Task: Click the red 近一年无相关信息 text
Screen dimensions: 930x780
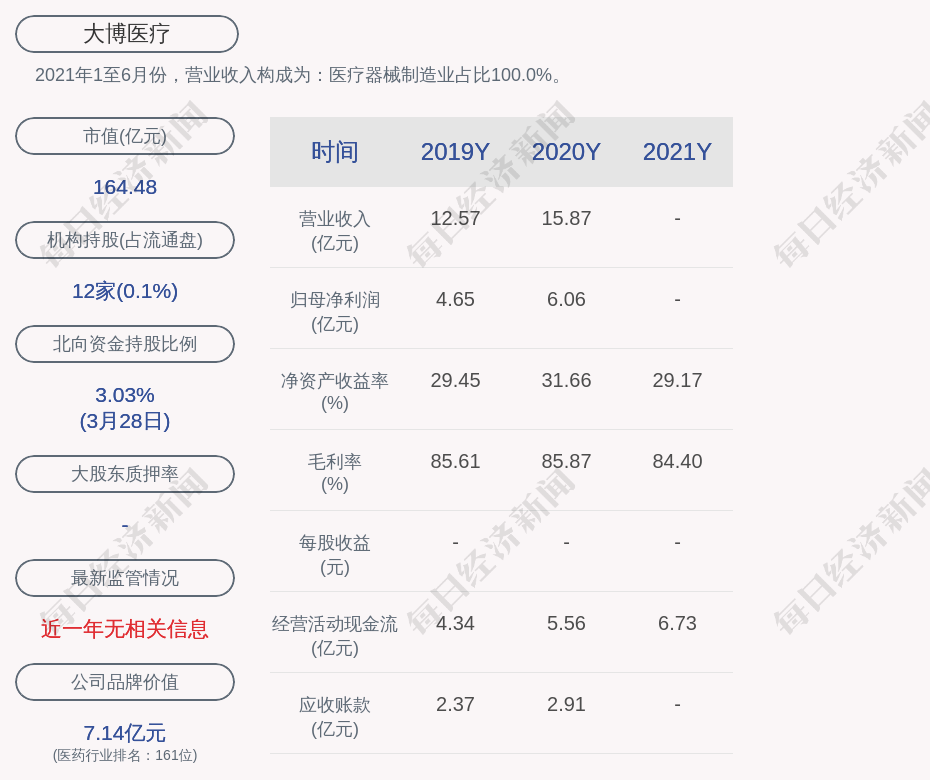Action: [125, 629]
